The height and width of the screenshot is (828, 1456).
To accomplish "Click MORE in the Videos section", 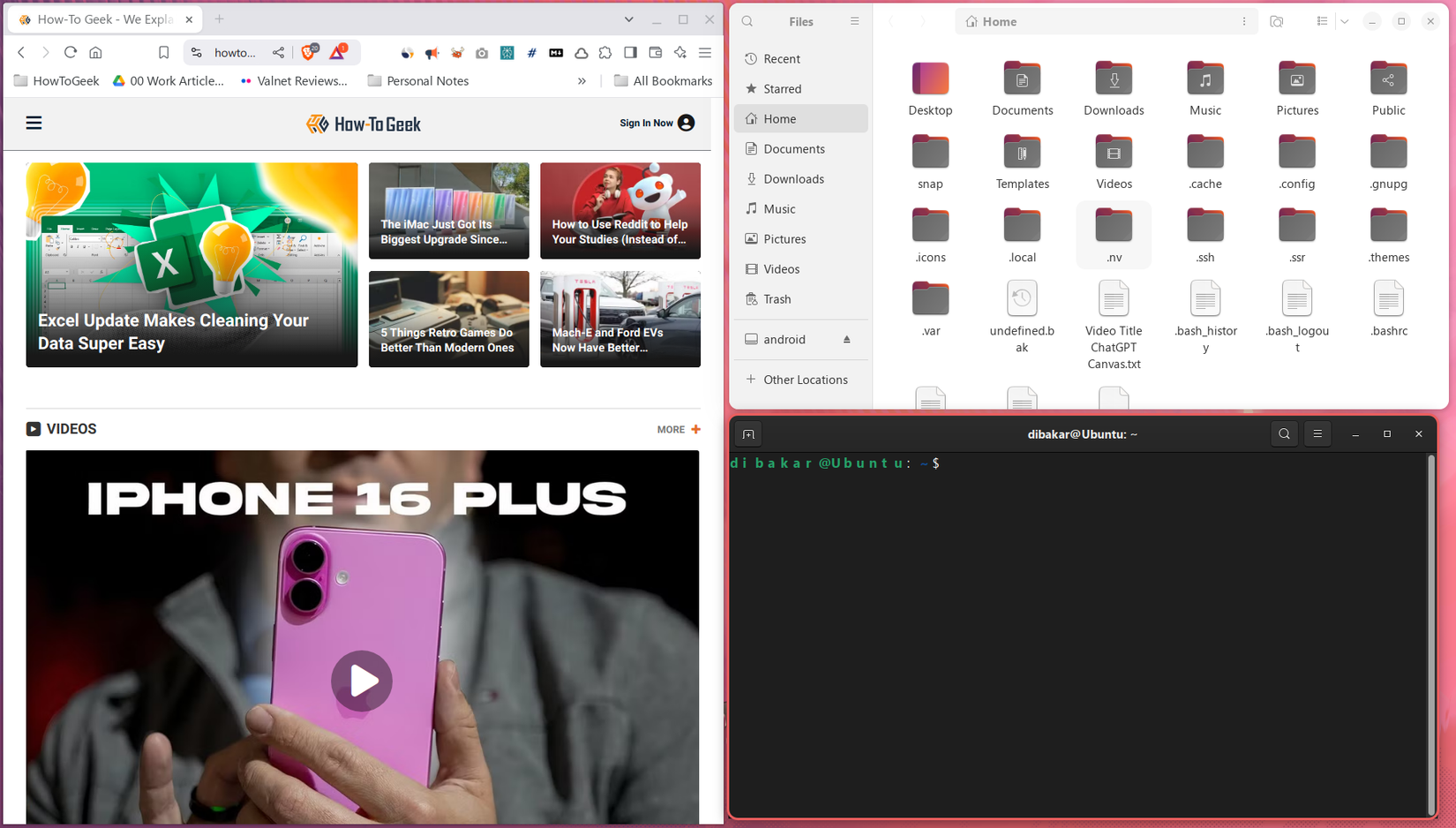I will [671, 429].
